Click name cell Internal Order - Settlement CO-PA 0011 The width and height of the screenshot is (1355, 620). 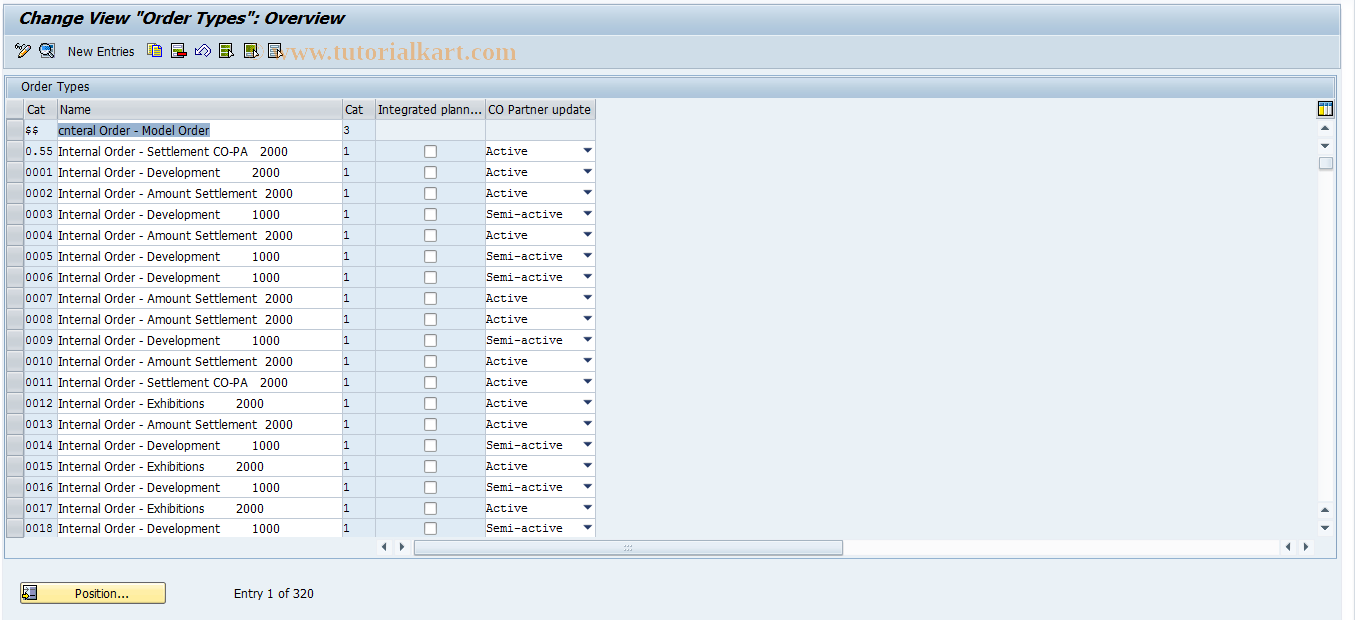click(x=199, y=382)
